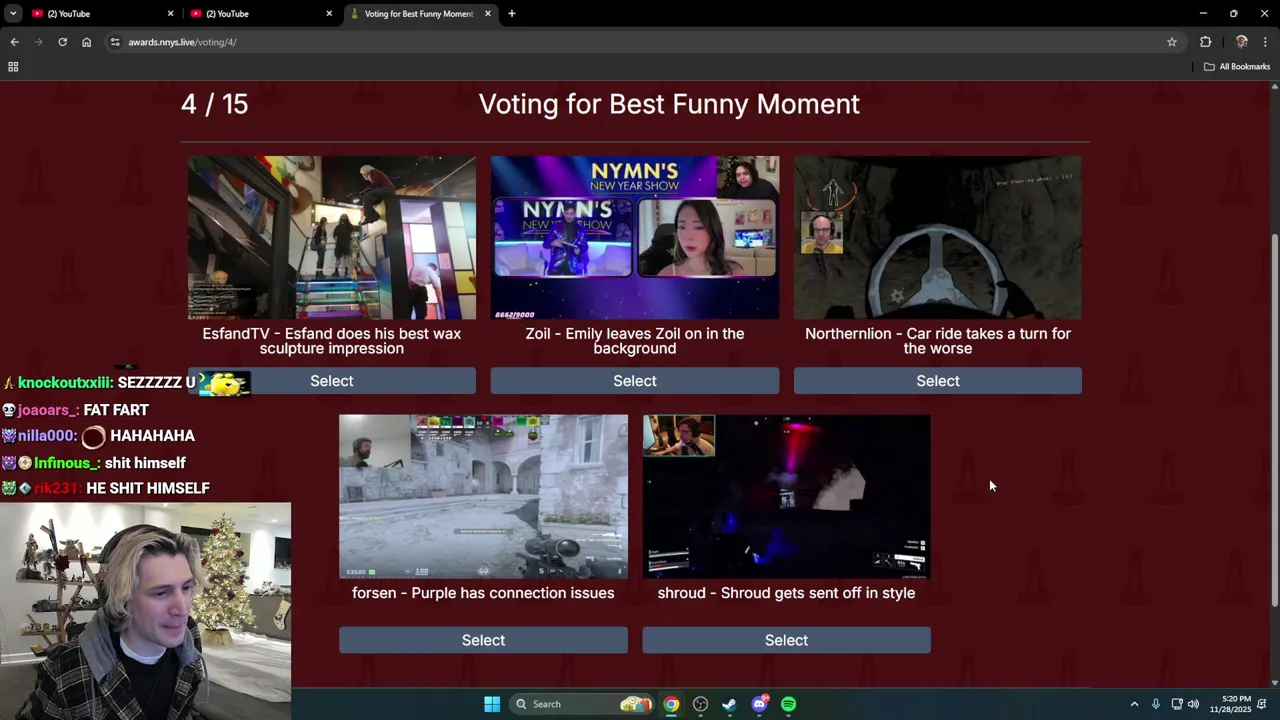Select Northernlion car ride nominee

coord(938,381)
